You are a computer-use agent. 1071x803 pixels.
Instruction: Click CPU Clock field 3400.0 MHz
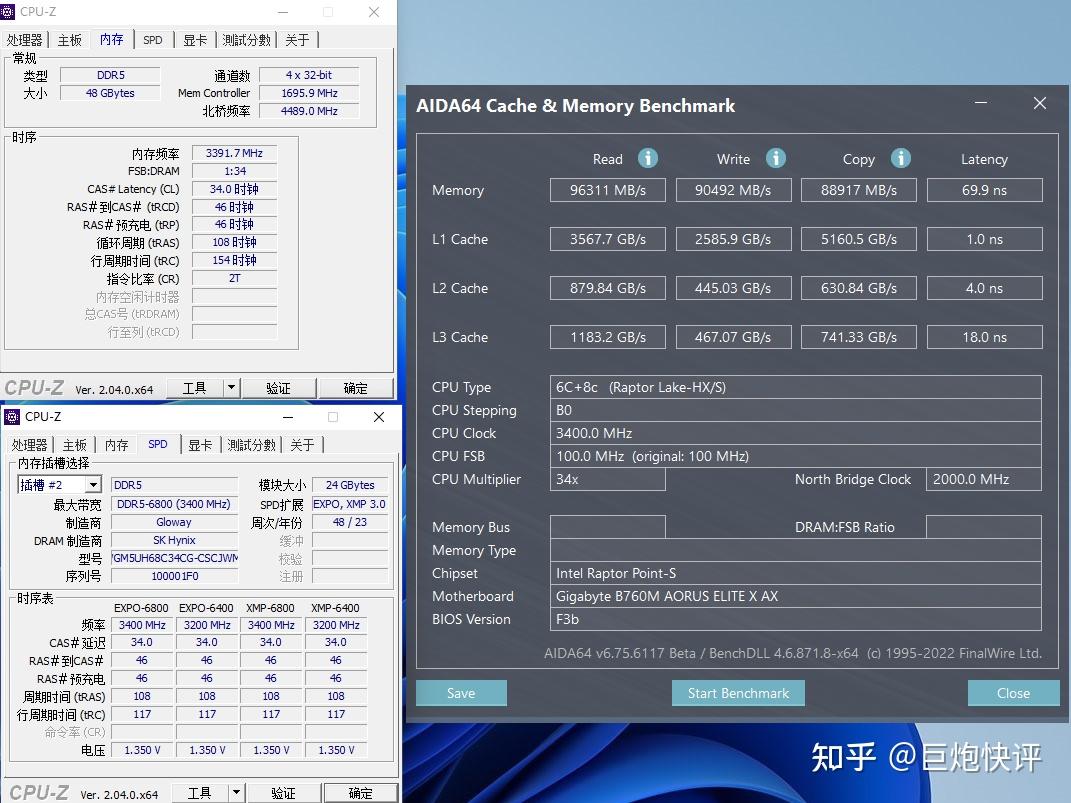pyautogui.click(x=796, y=433)
